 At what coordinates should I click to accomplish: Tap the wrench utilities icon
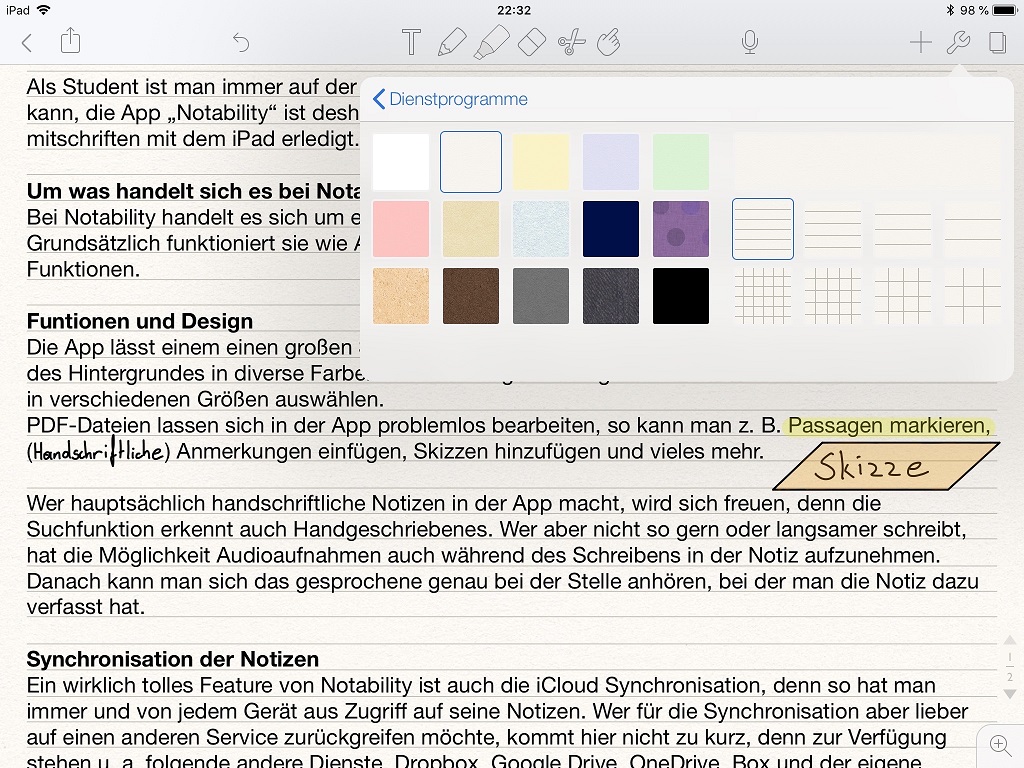[x=958, y=42]
